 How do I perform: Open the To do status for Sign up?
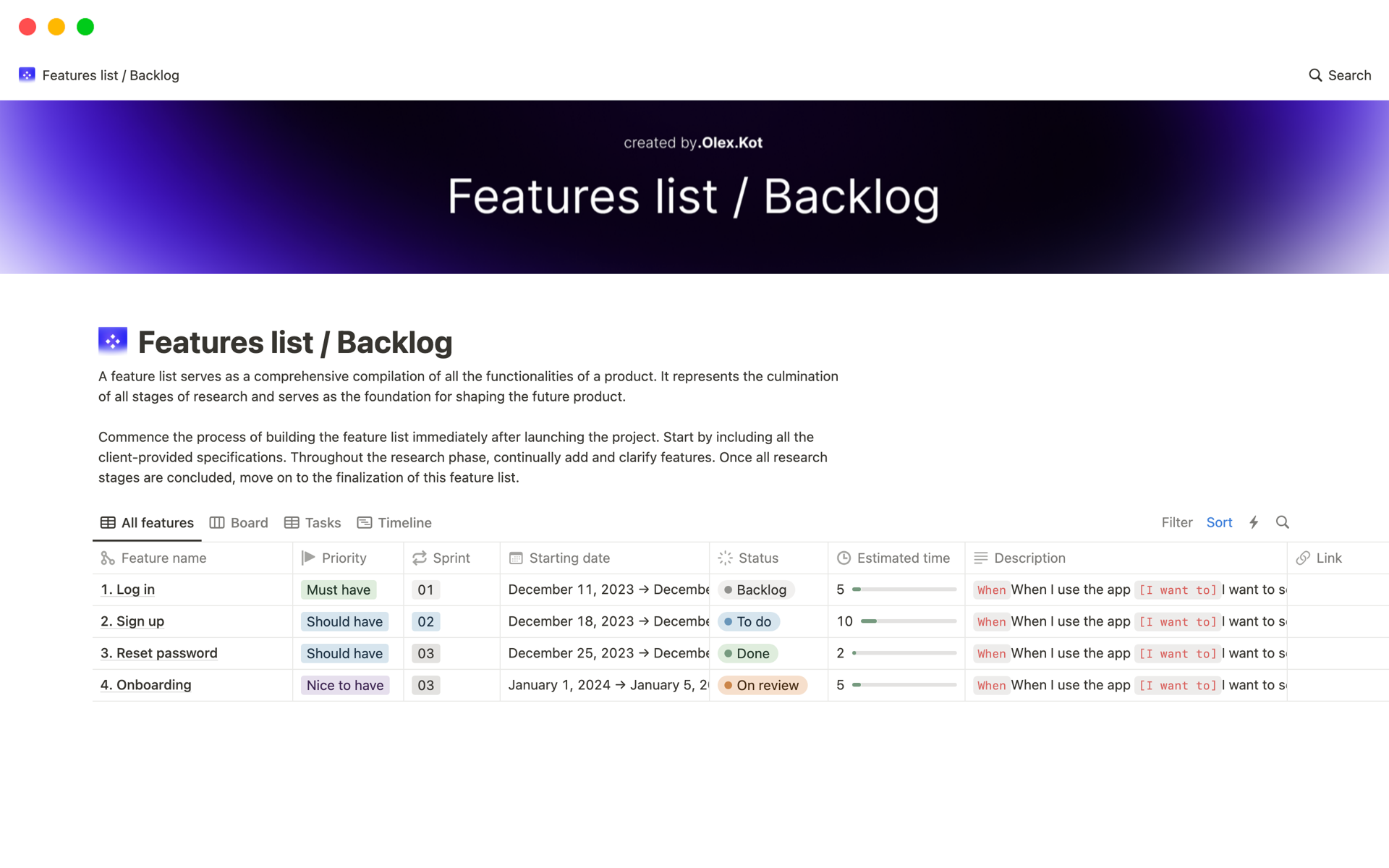tap(749, 621)
